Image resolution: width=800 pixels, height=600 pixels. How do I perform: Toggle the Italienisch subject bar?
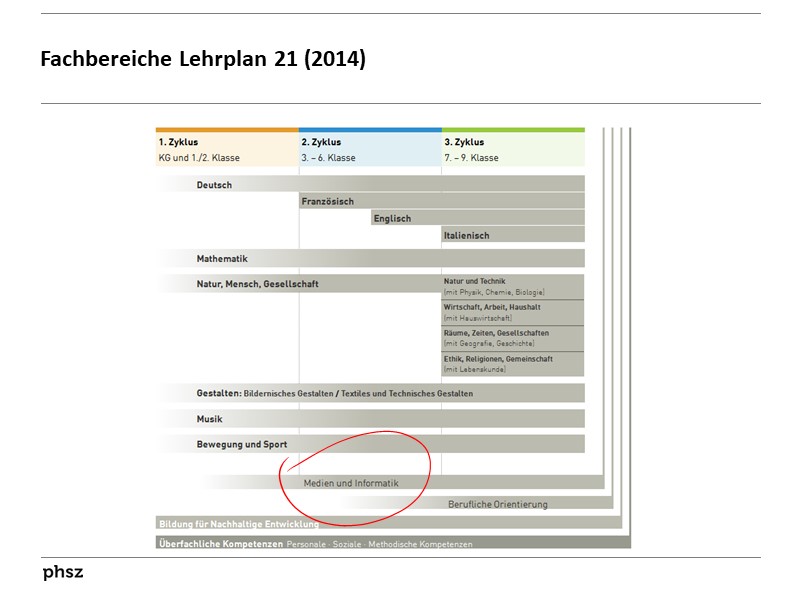point(468,235)
